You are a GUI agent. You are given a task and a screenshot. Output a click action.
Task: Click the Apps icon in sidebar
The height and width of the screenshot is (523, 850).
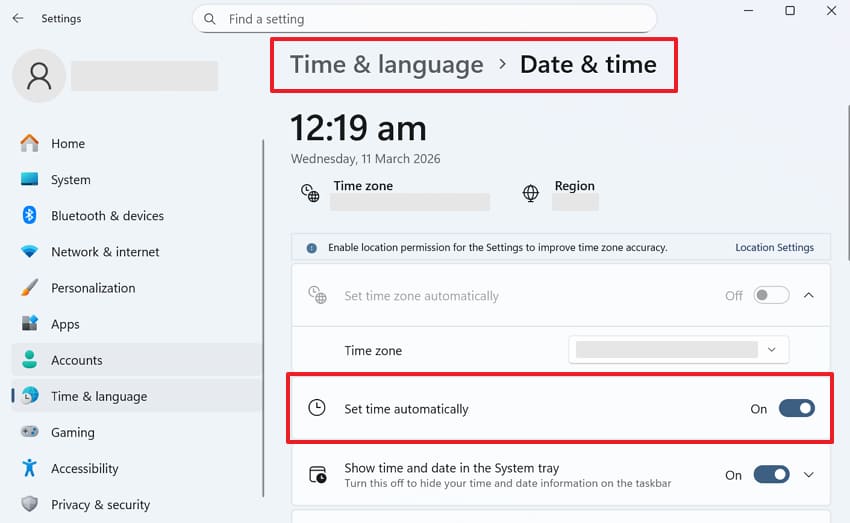(x=29, y=324)
